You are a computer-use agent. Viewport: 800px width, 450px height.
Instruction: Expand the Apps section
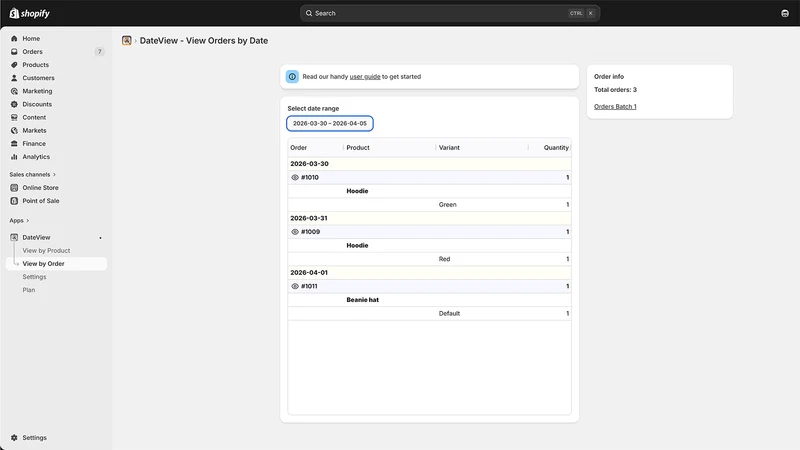(19, 220)
